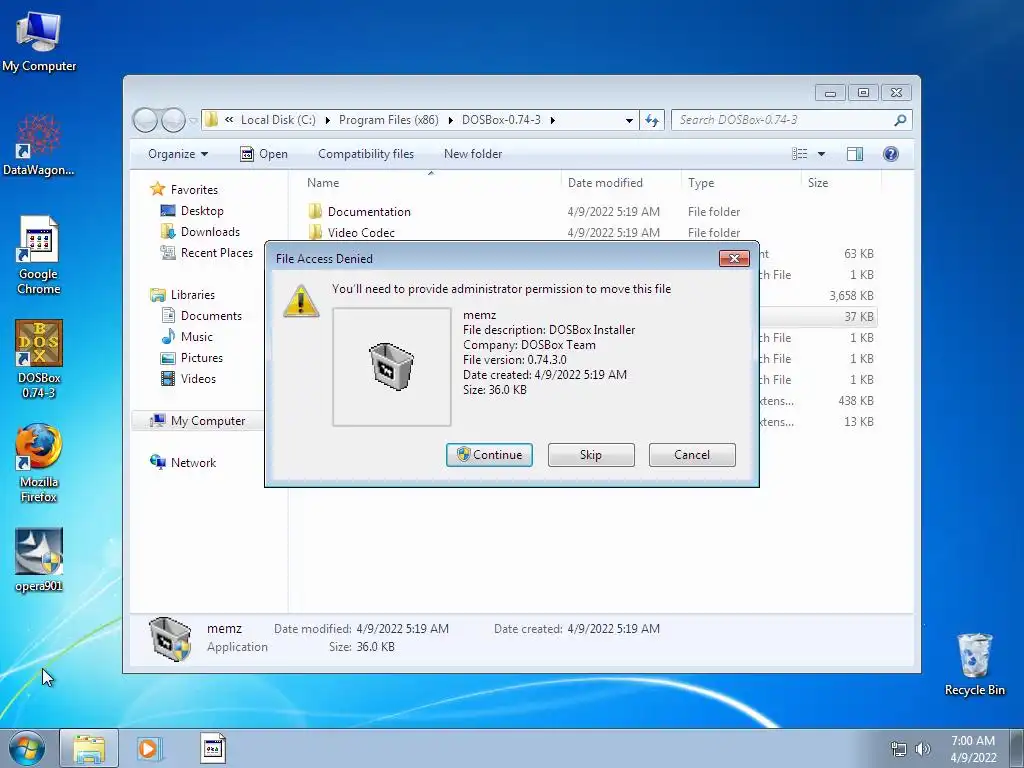Open the volume speaker tray icon
Viewport: 1024px width, 768px height.
[923, 749]
